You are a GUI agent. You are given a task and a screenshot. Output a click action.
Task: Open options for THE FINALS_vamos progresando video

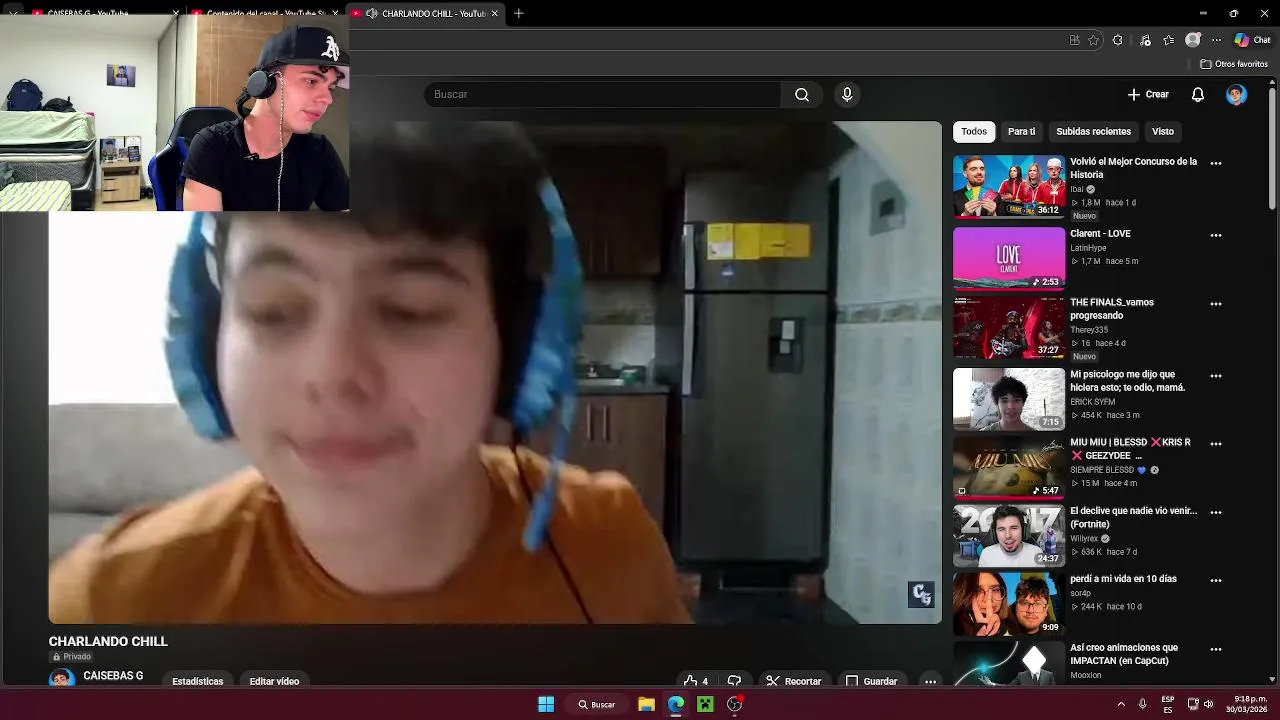click(x=1216, y=304)
